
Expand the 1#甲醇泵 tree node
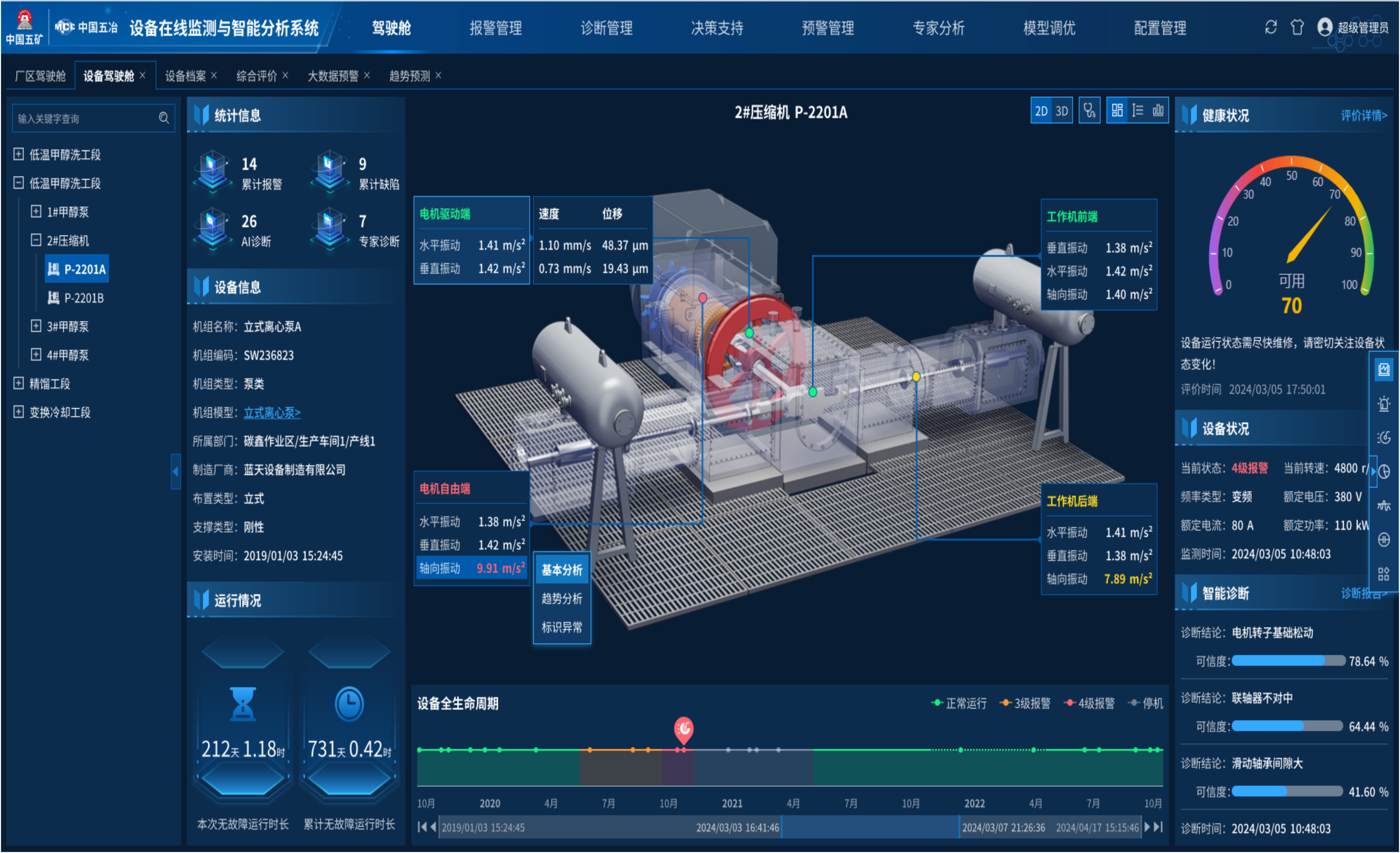(36, 211)
